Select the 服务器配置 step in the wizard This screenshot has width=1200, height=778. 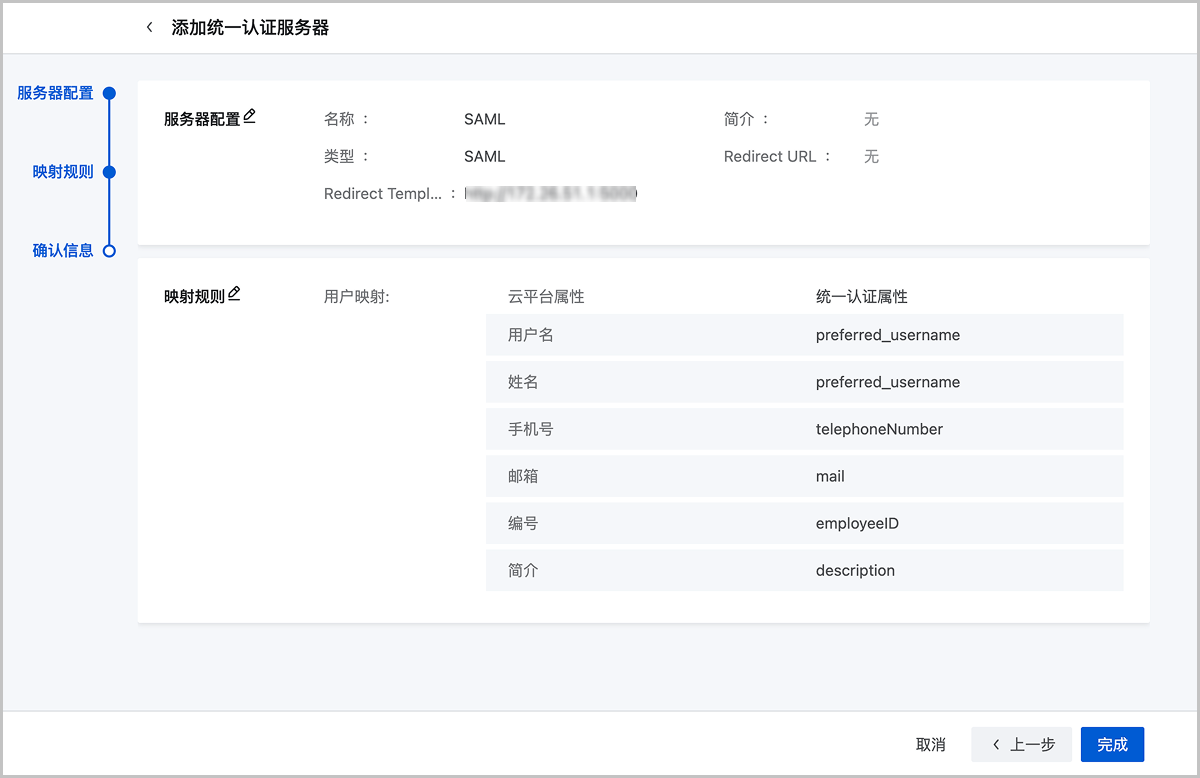55,93
